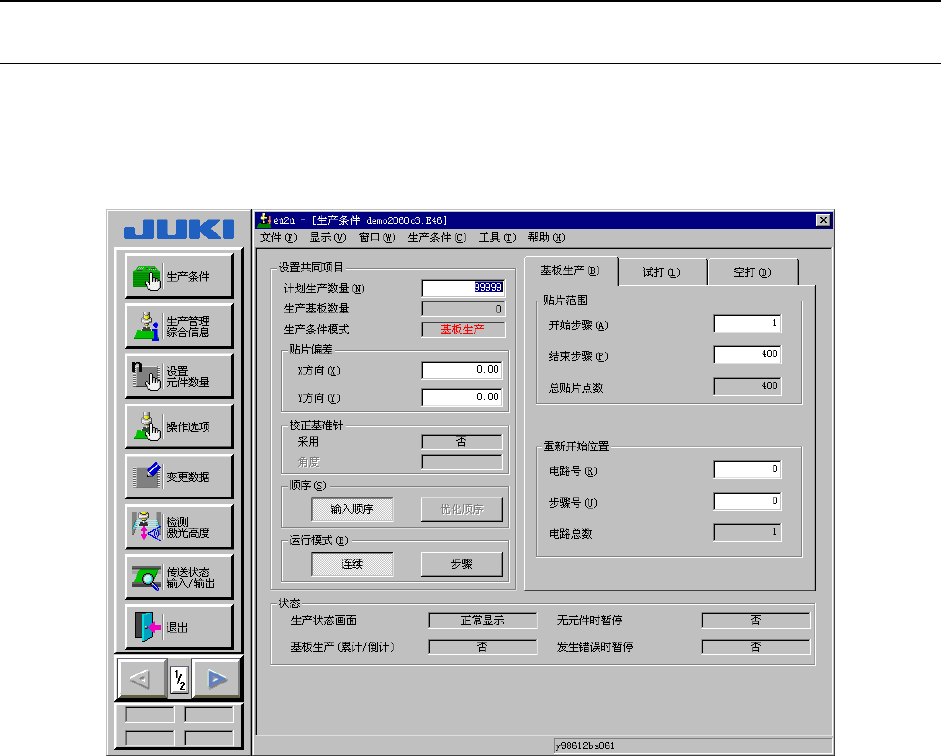The height and width of the screenshot is (756, 941).
Task: Click the 角度 value field
Action: click(x=462, y=462)
